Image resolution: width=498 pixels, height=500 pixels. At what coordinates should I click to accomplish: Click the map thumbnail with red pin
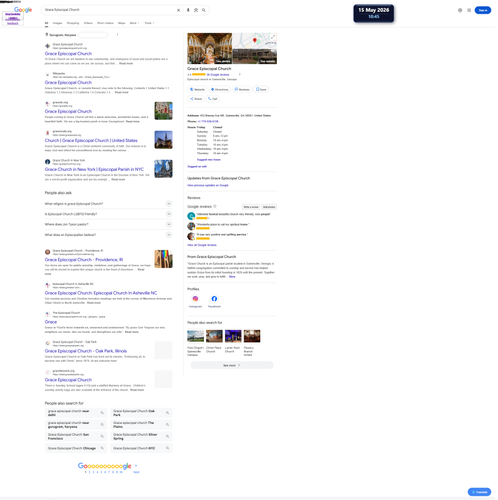pyautogui.click(x=255, y=41)
